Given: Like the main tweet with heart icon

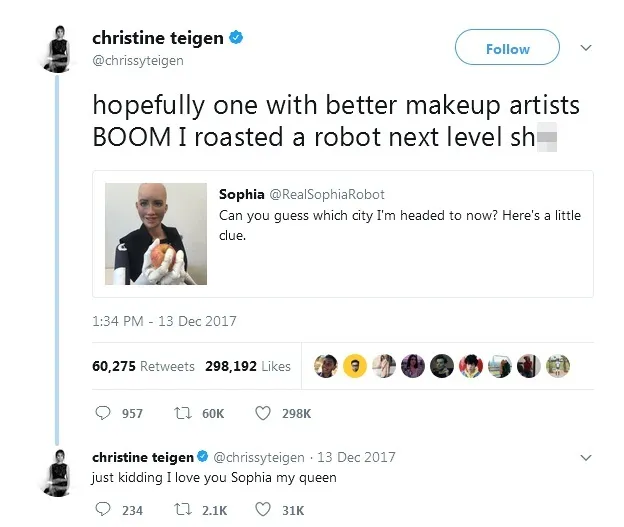Looking at the screenshot, I should pyautogui.click(x=265, y=412).
